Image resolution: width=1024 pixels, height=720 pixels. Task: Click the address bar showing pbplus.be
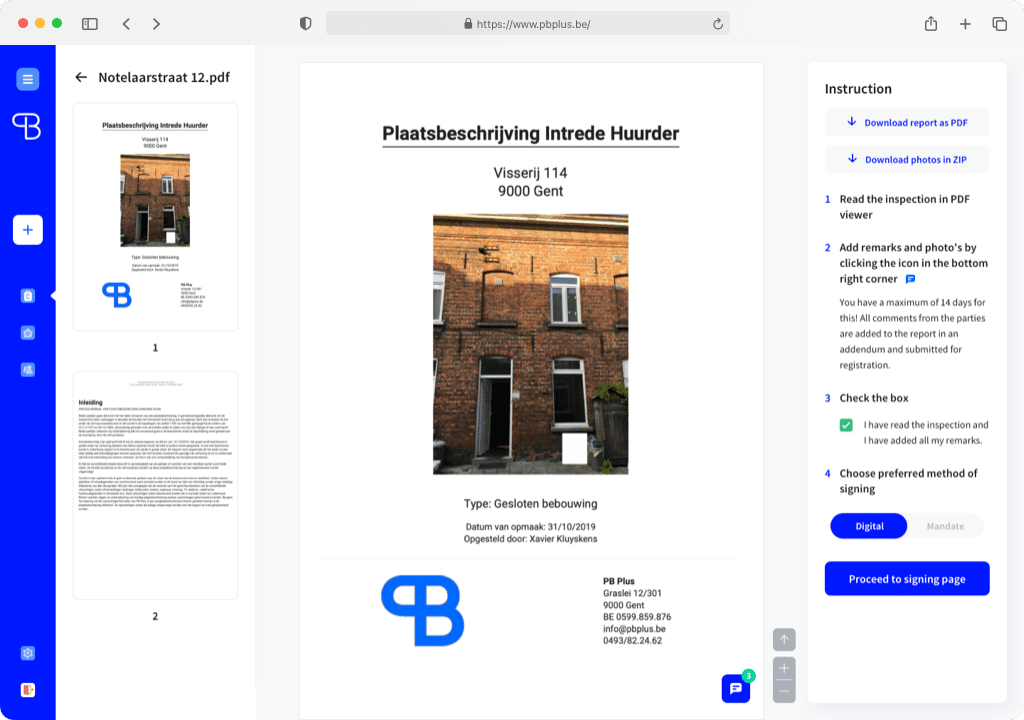click(x=528, y=24)
